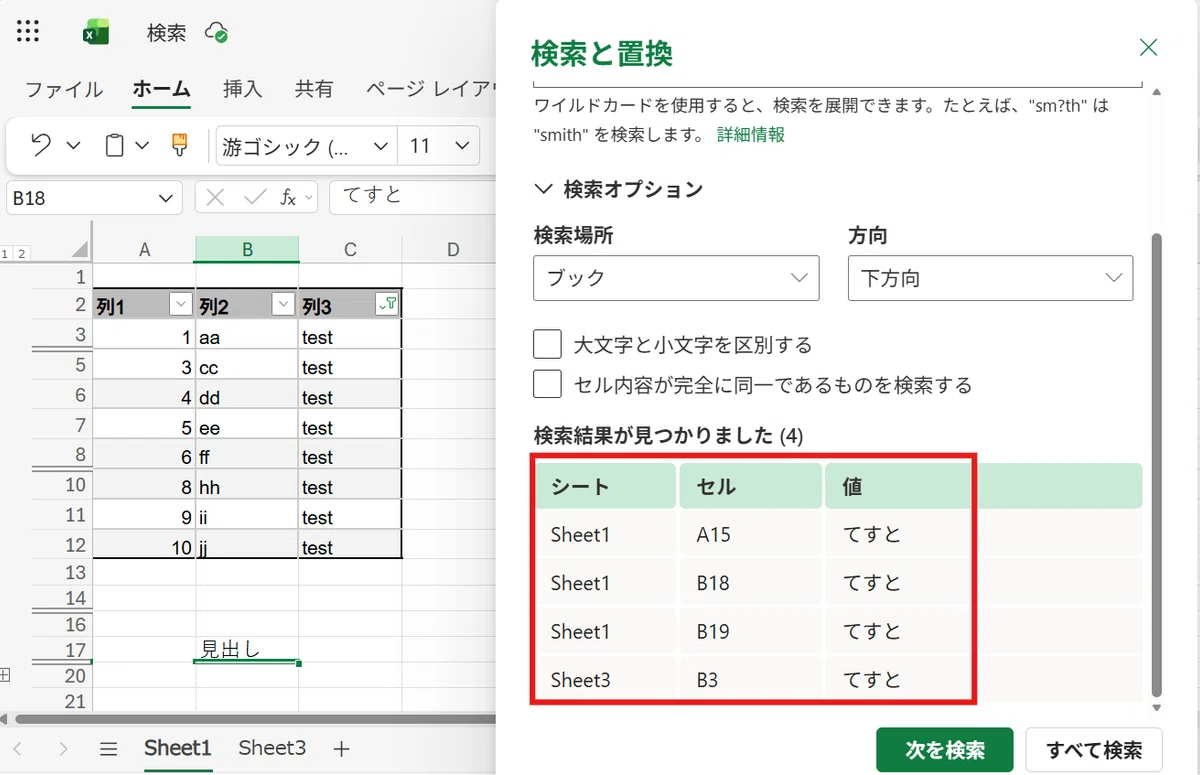Select the Sheet3 B3 search result row
This screenshot has height=775, width=1200.
point(838,681)
